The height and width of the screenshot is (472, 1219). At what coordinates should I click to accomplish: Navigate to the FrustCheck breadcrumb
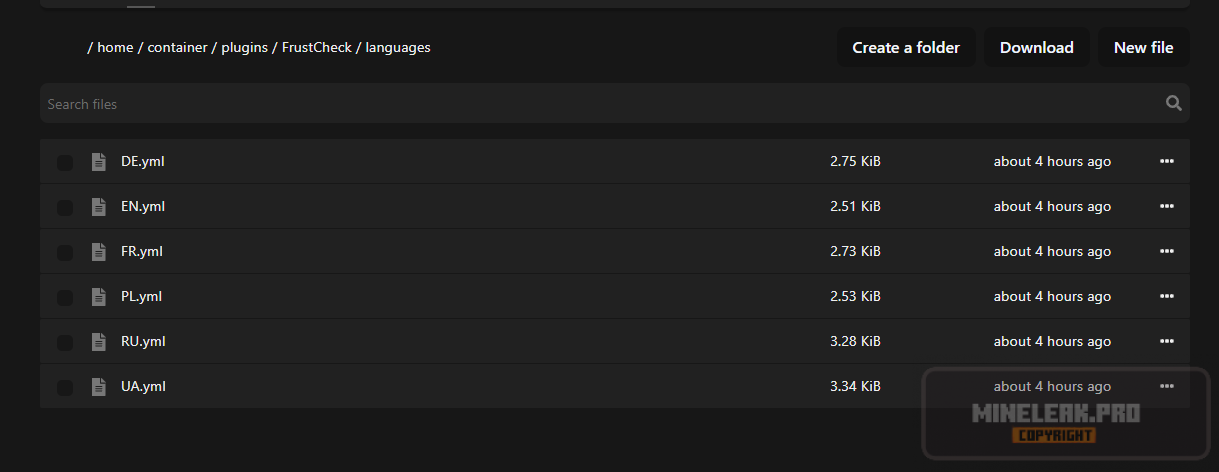coord(317,47)
